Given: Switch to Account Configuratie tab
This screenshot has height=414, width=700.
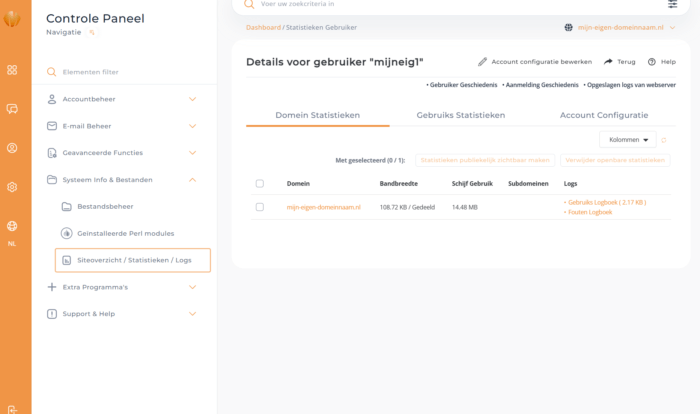Looking at the screenshot, I should tap(604, 115).
